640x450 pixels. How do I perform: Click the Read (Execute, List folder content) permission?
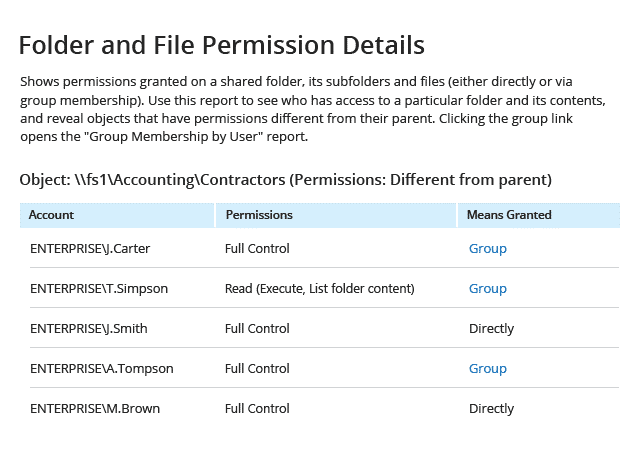tap(320, 288)
